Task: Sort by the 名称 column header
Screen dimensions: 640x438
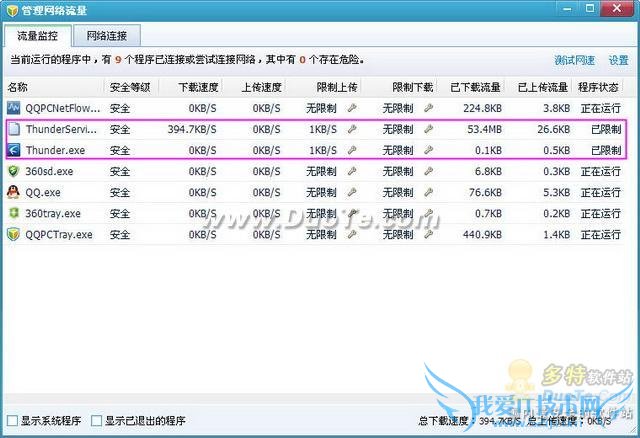Action: tap(54, 87)
